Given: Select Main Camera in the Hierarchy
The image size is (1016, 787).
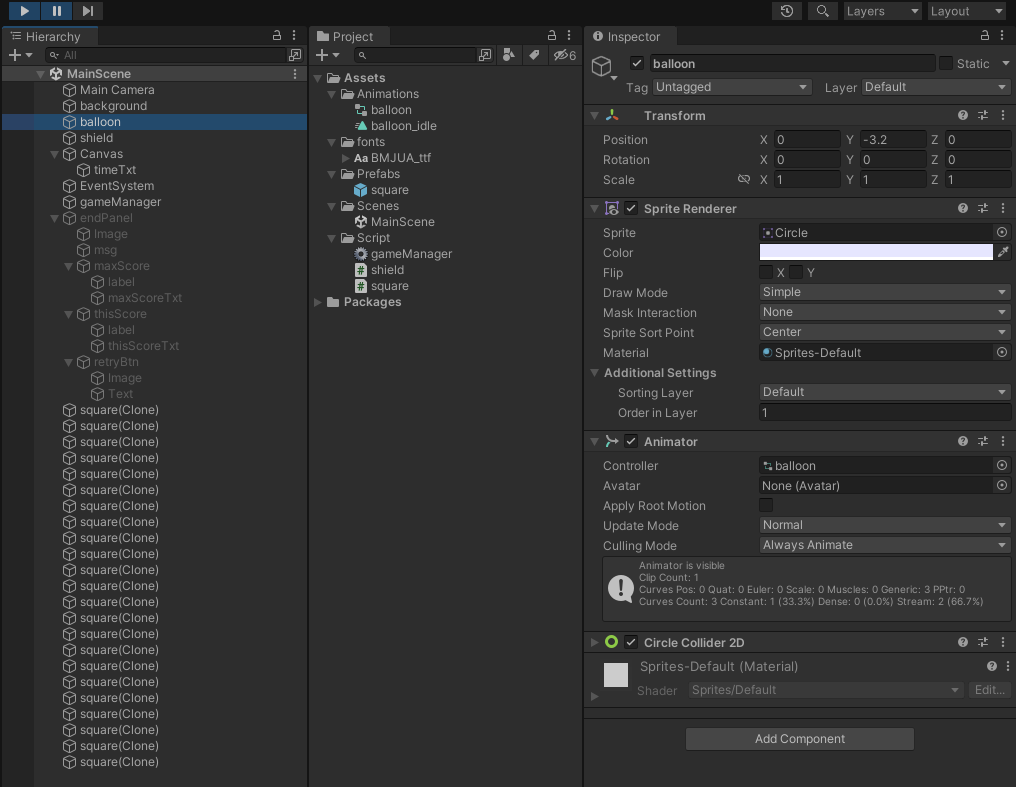Looking at the screenshot, I should pyautogui.click(x=117, y=90).
